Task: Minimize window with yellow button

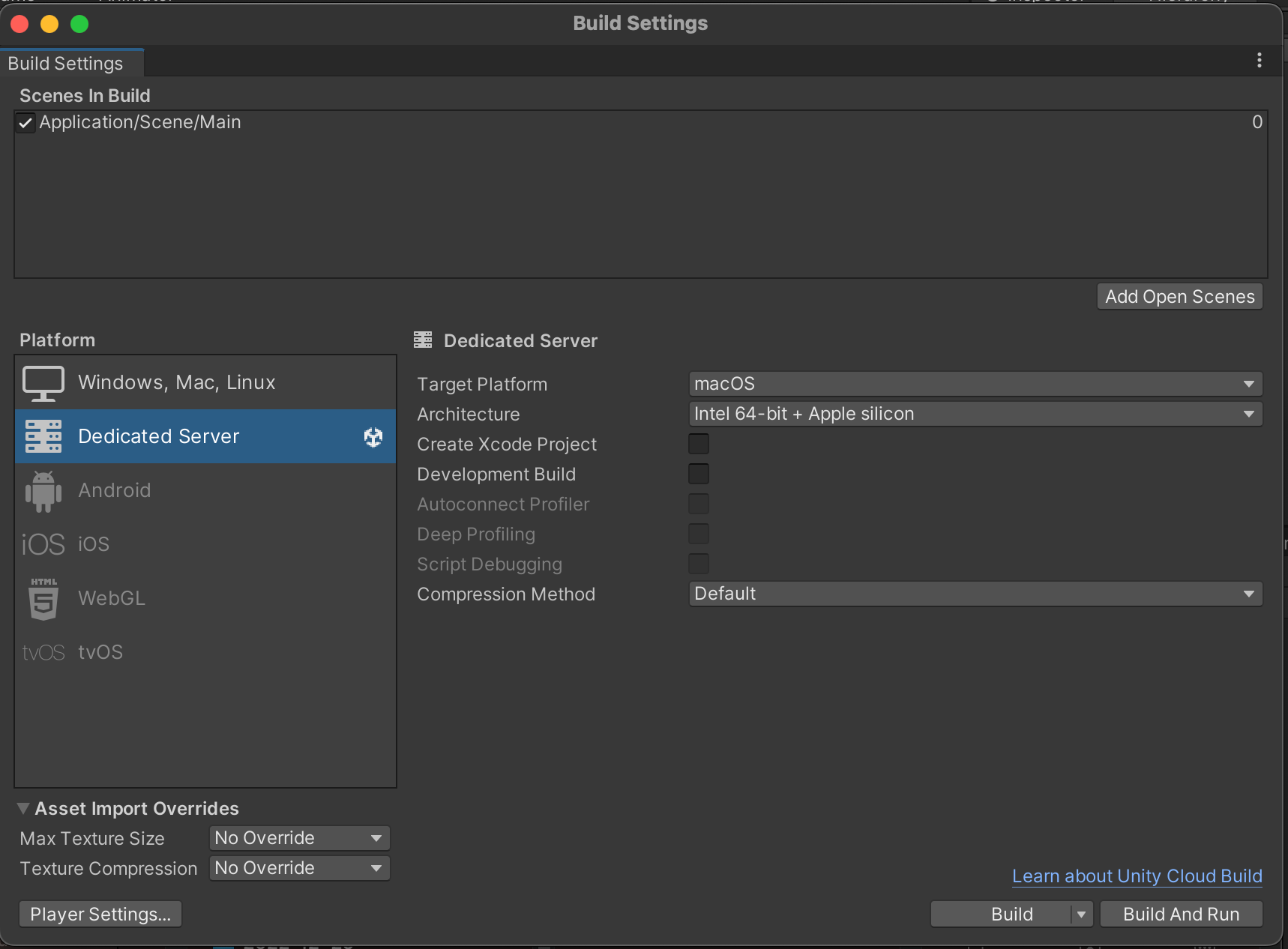Action: (49, 24)
